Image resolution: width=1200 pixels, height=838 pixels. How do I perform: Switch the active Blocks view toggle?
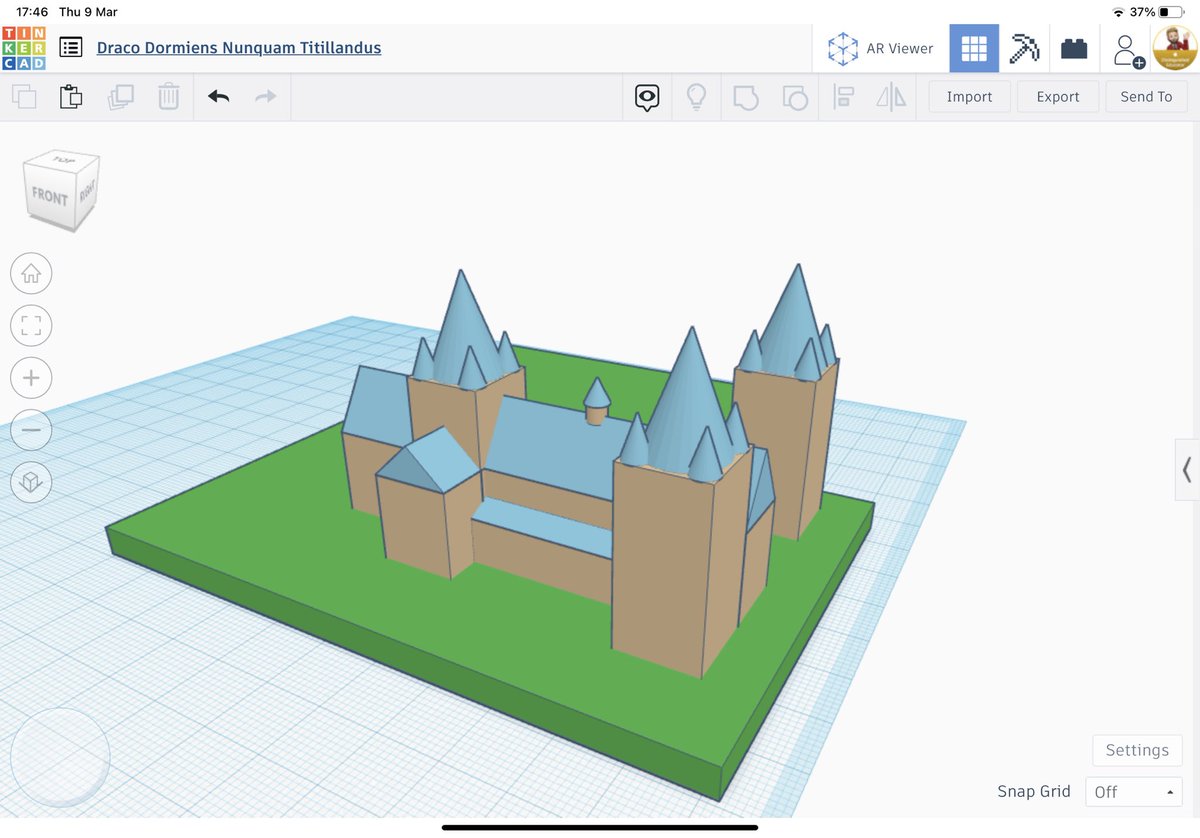pos(974,47)
